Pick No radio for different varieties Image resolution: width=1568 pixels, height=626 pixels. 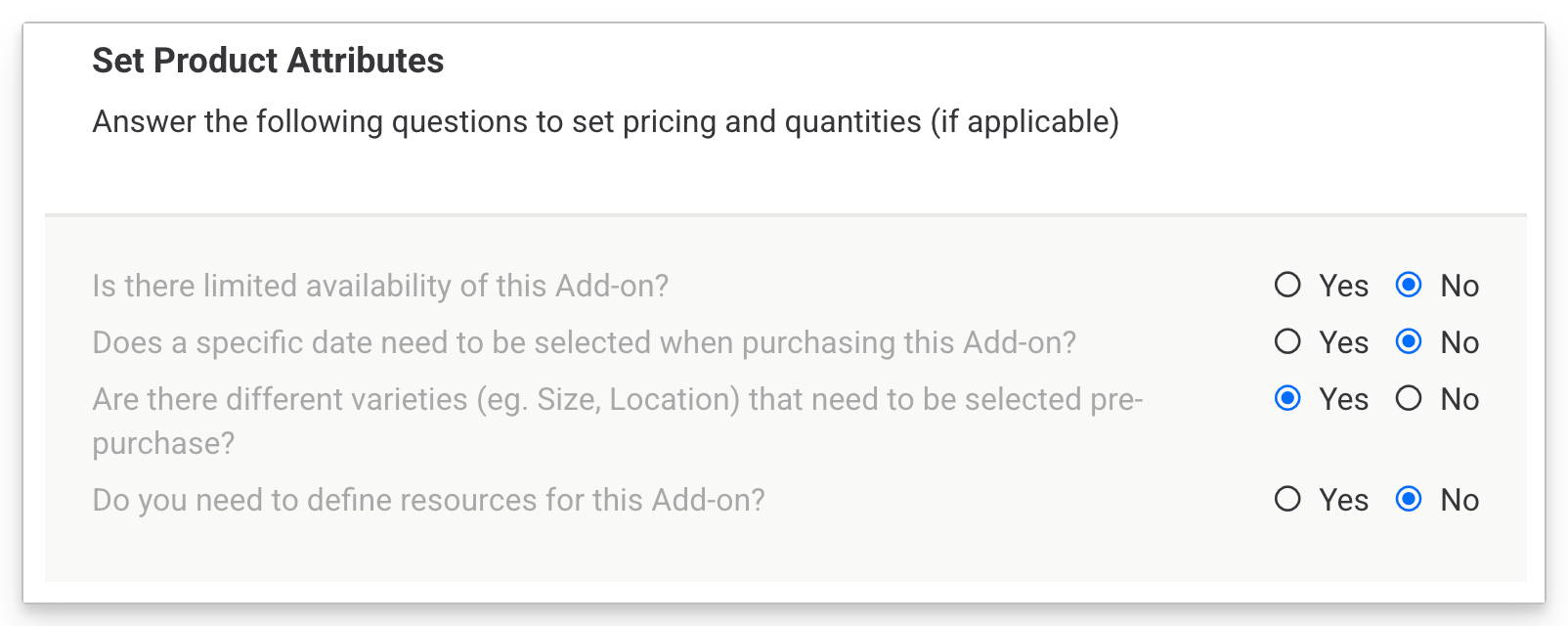pyautogui.click(x=1409, y=398)
